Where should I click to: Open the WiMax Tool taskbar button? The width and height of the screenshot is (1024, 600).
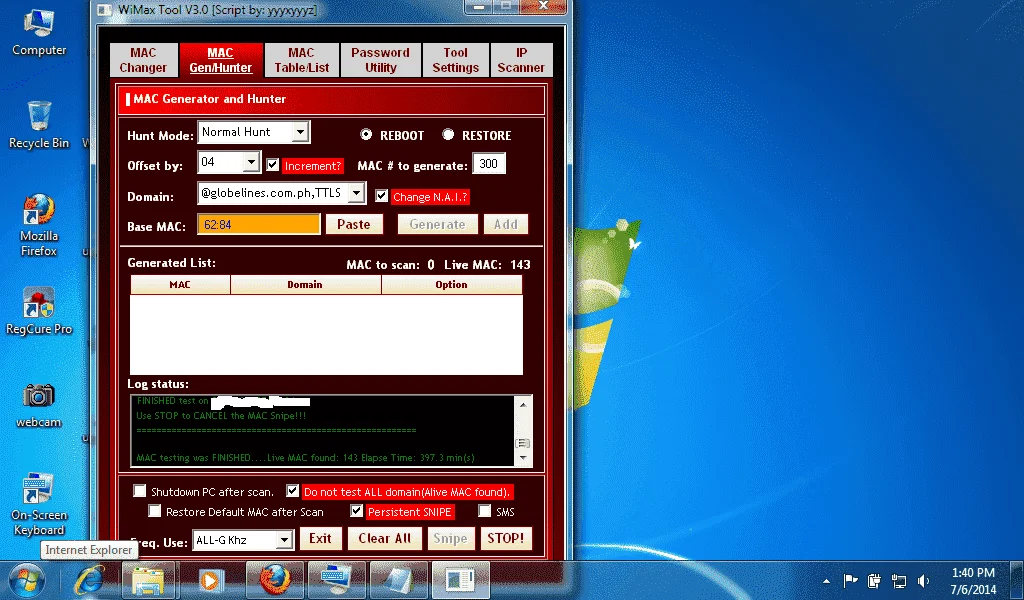460,580
